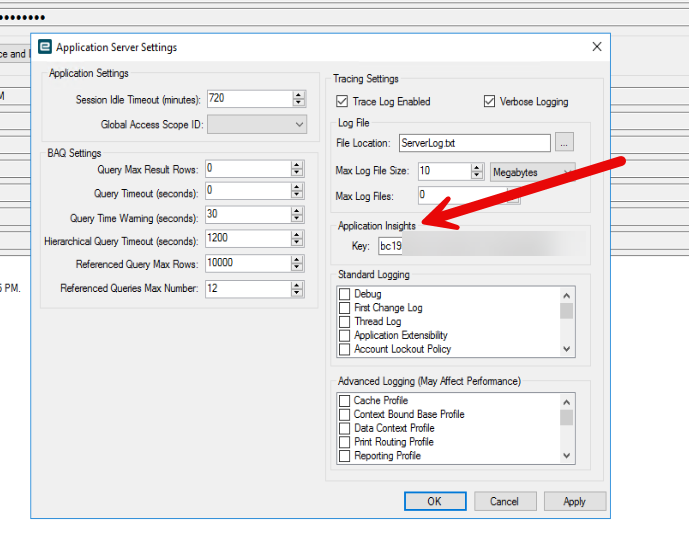Enable the Debug standard logging option

[x=344, y=294]
